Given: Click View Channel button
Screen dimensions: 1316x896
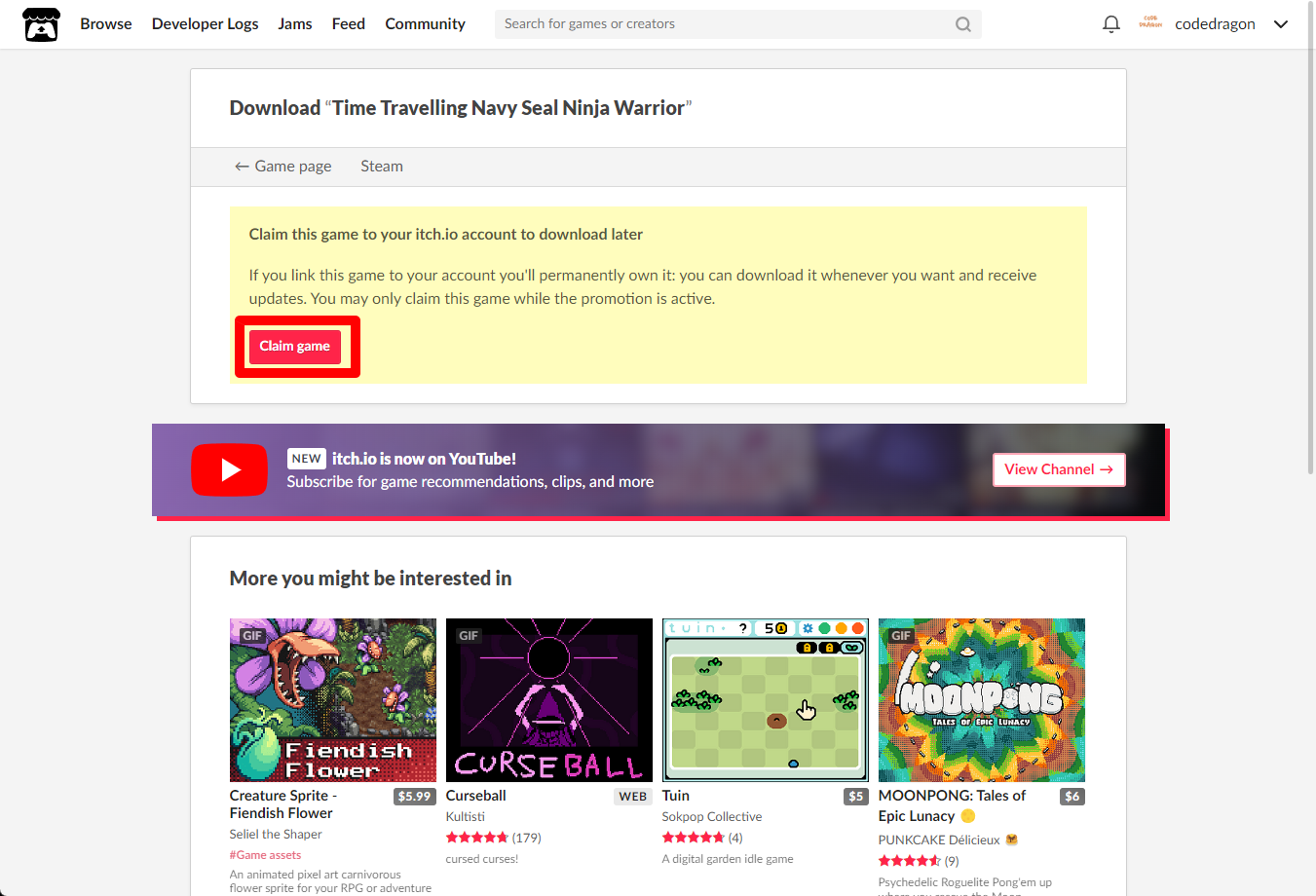Looking at the screenshot, I should point(1059,469).
